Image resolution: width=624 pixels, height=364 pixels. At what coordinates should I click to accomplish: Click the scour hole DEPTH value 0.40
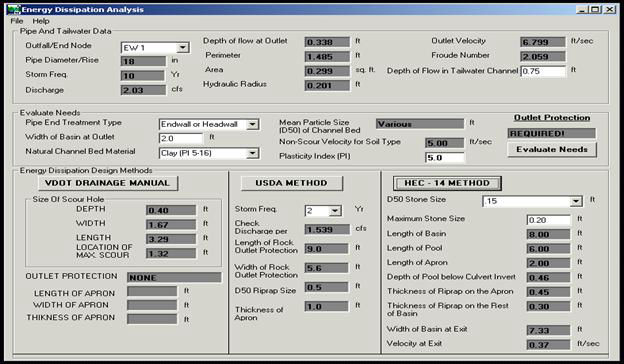tap(171, 210)
